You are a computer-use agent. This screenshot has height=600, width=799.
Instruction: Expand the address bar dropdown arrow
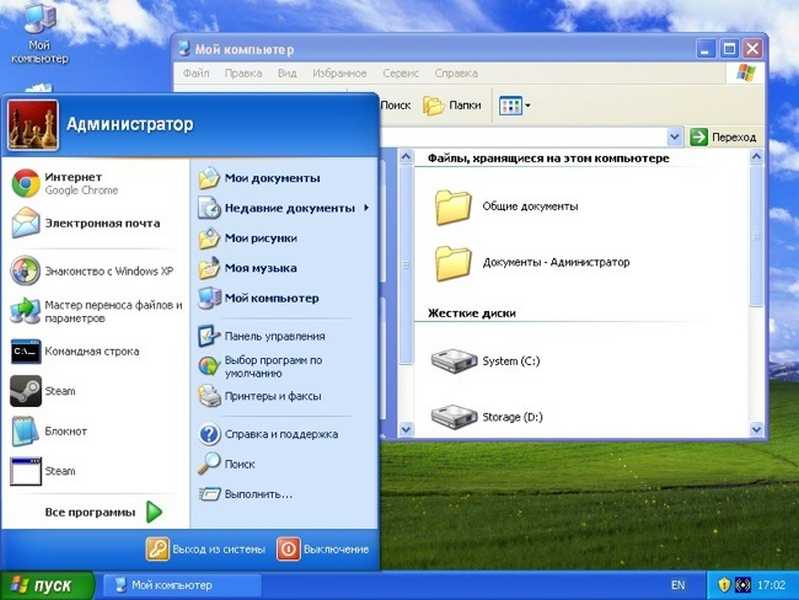(x=674, y=137)
